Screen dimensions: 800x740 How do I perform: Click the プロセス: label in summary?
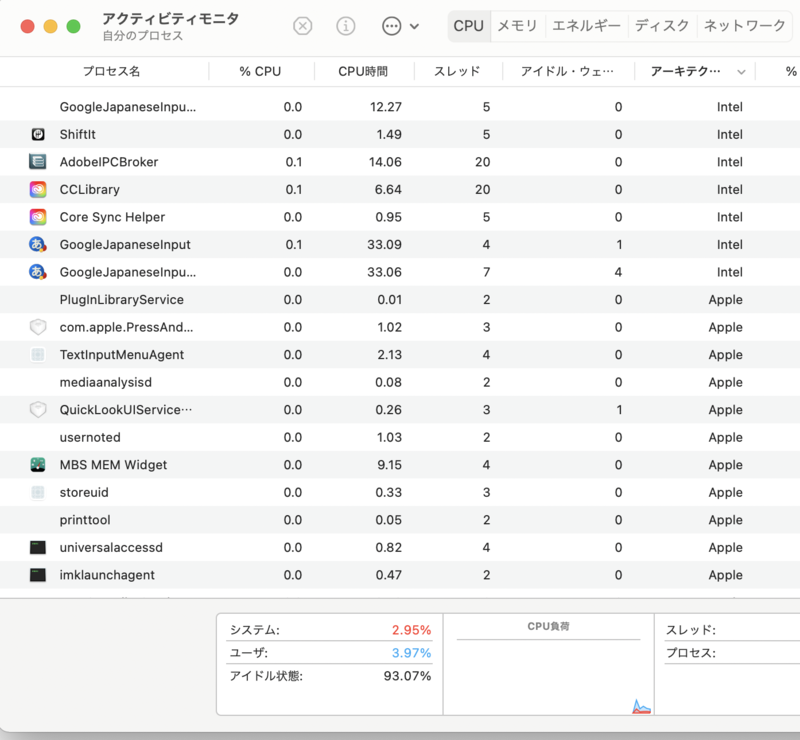click(690, 653)
